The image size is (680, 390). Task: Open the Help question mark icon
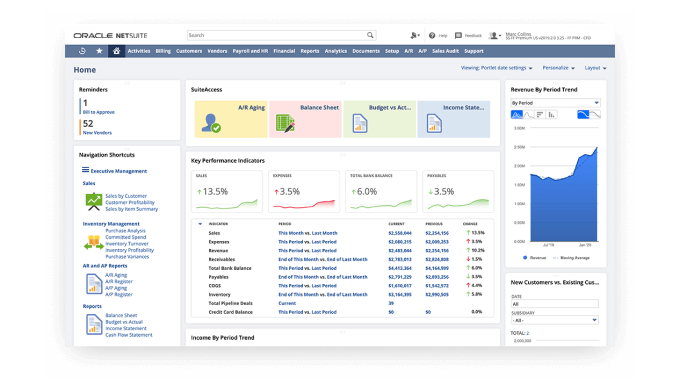(432, 36)
